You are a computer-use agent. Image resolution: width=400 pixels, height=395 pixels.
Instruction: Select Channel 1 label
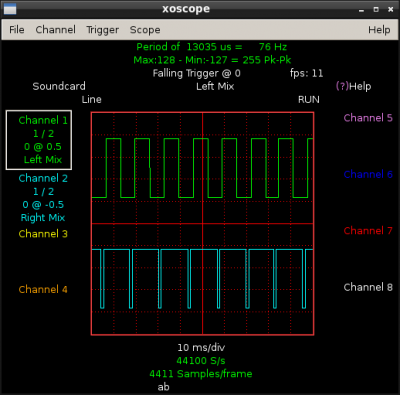point(43,120)
